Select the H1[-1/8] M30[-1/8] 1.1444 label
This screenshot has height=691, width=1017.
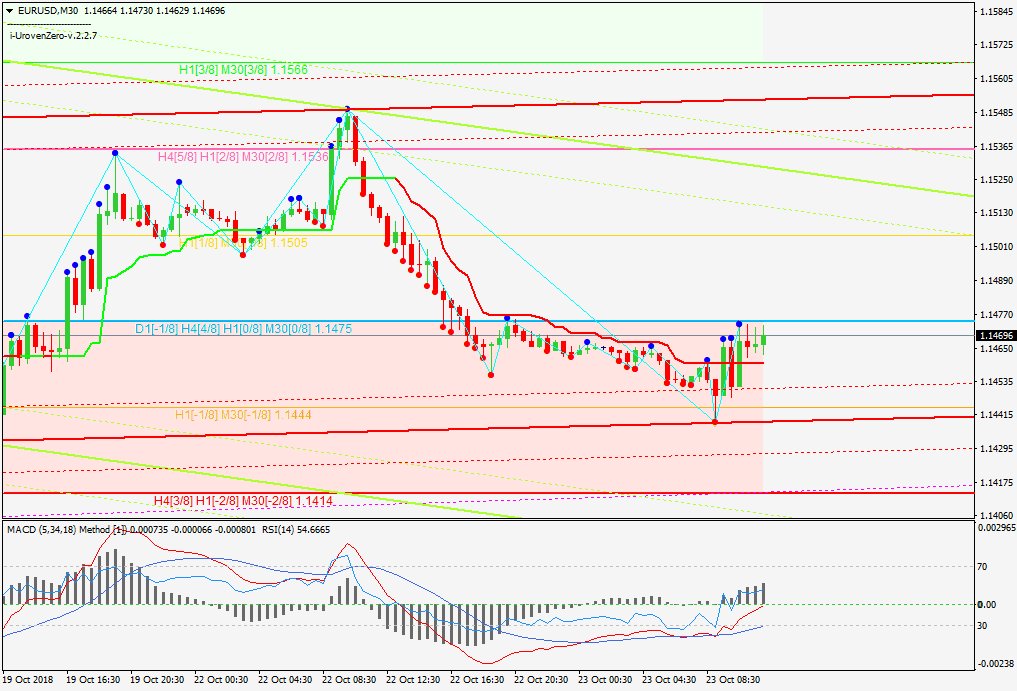[x=243, y=415]
